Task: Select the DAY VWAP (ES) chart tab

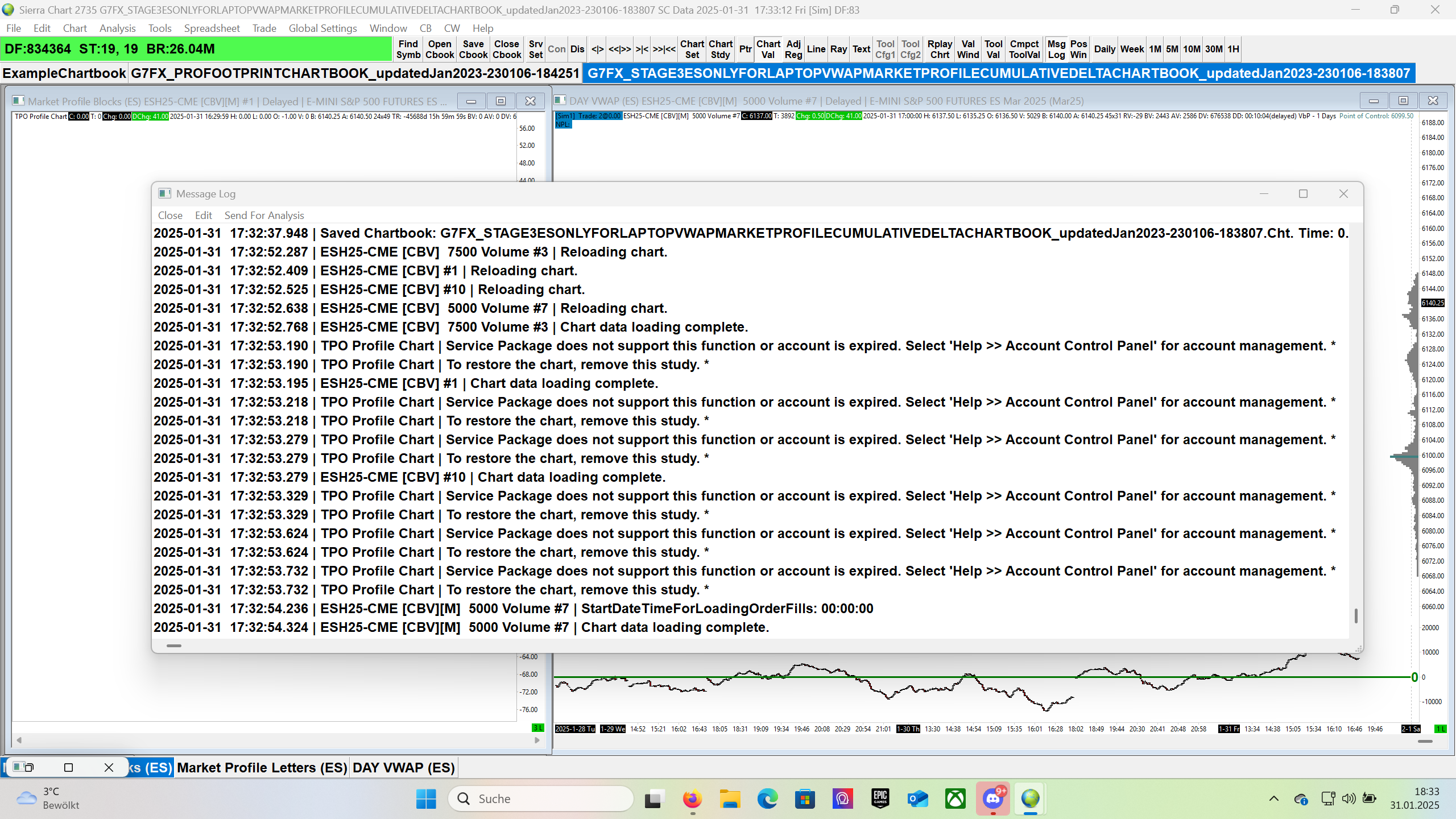Action: (403, 767)
